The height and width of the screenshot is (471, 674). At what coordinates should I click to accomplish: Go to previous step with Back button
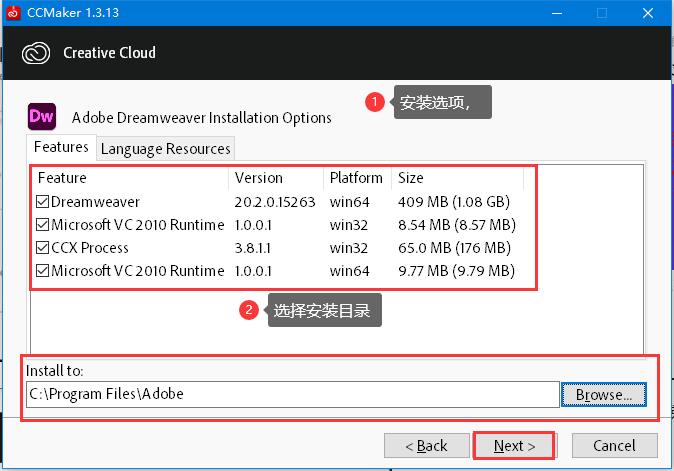(x=426, y=446)
